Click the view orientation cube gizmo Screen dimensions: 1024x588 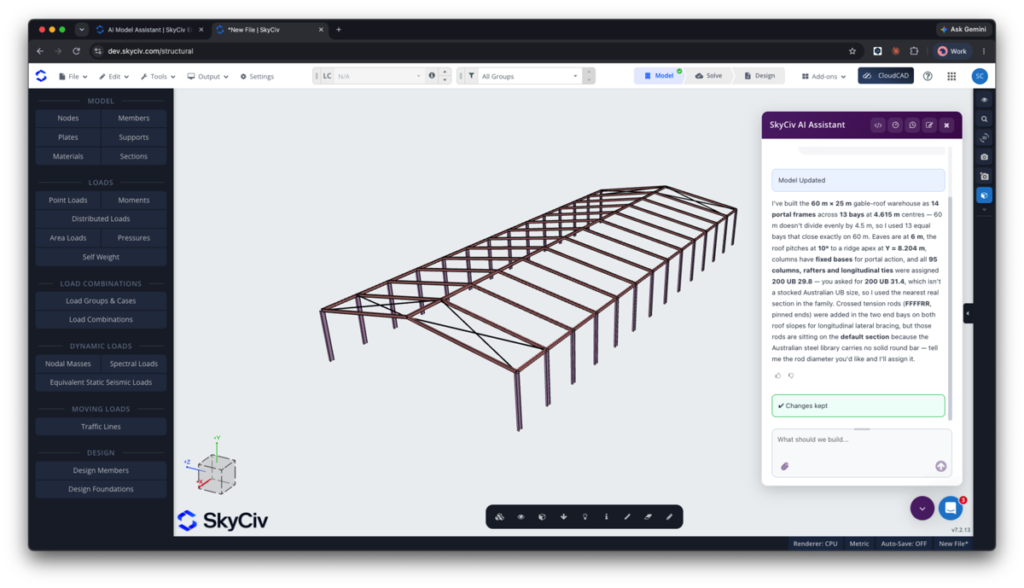216,473
